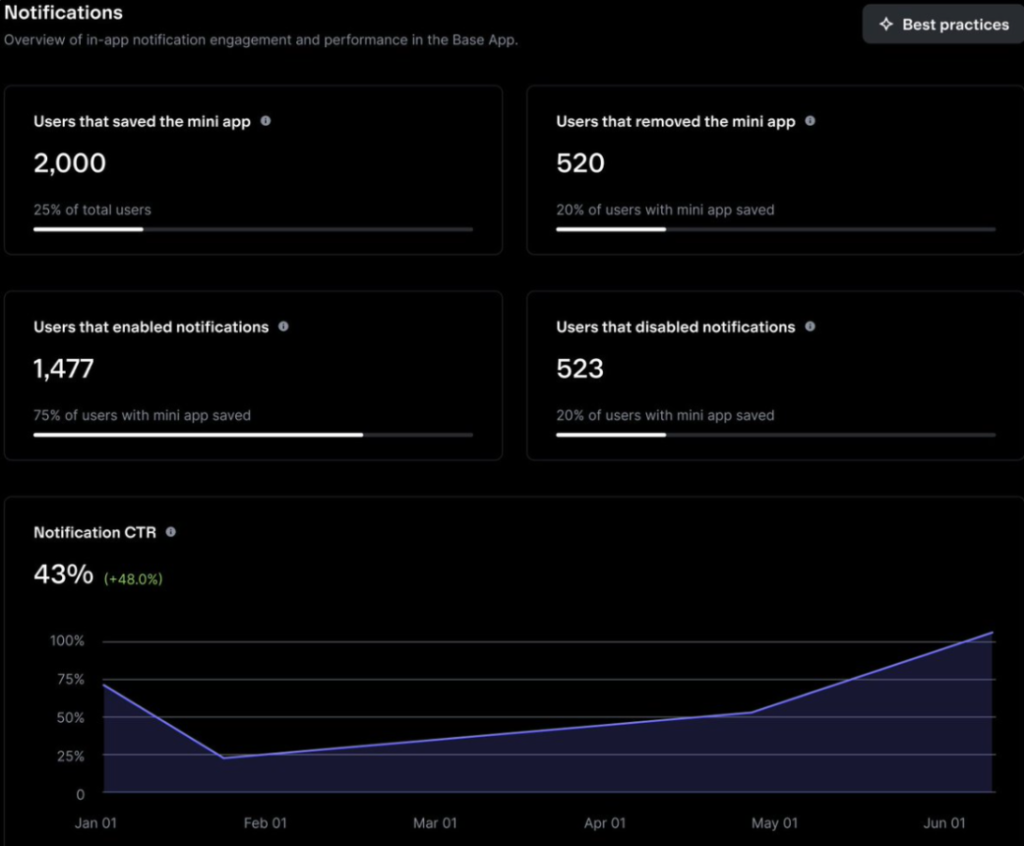1024x846 pixels.
Task: Click the sparkle icon on Best practices
Action: click(885, 24)
